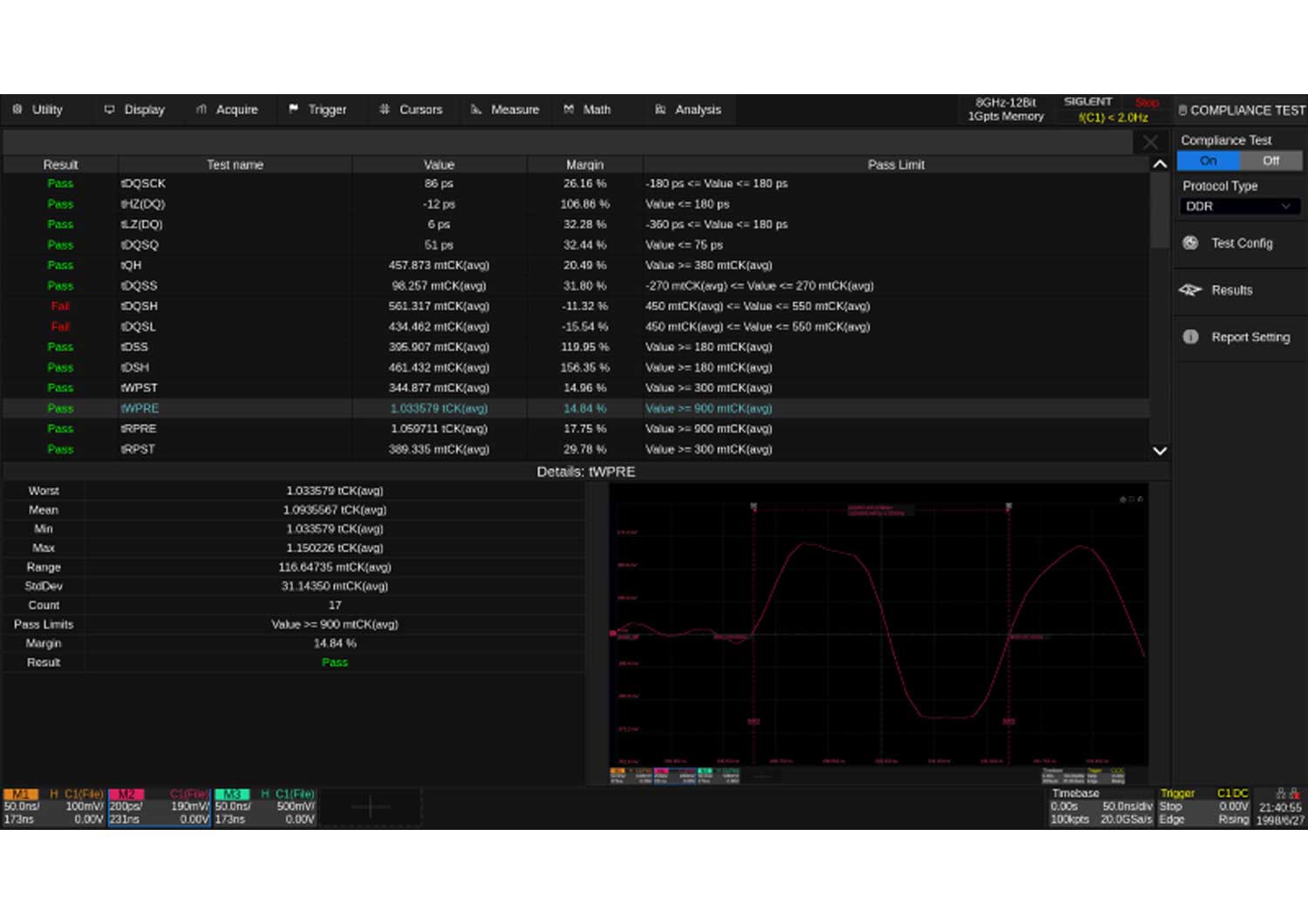Click the Display monitor icon
Screen dimensions: 1308x924
[109, 110]
